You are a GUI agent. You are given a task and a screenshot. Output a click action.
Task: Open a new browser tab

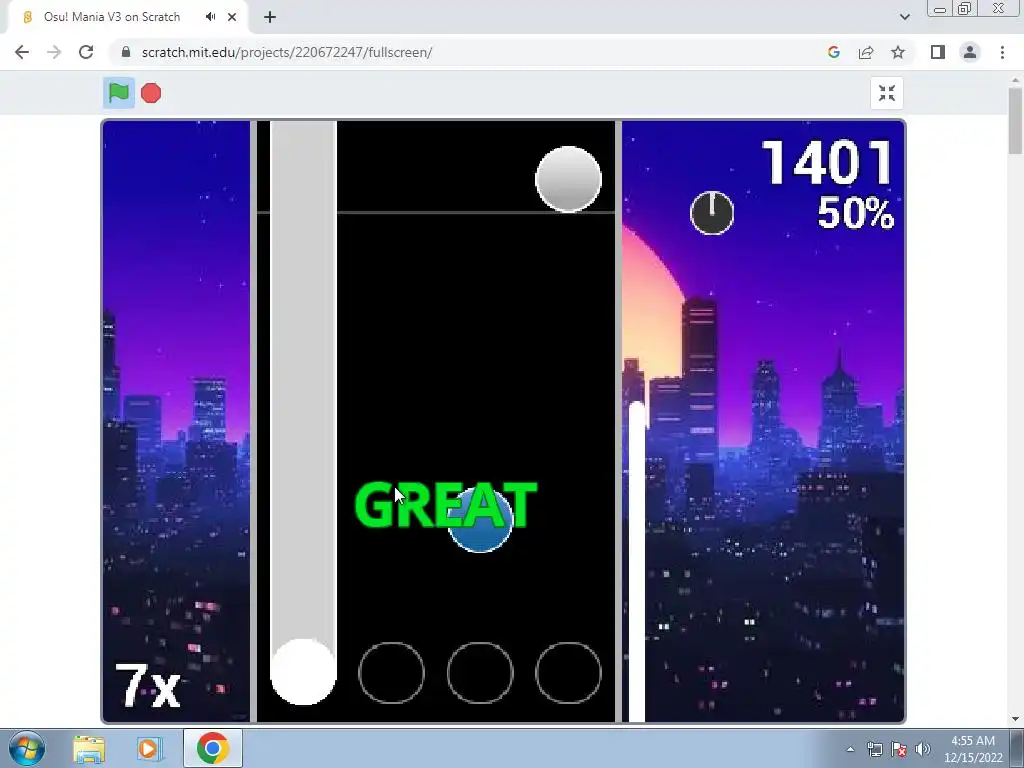tap(270, 18)
